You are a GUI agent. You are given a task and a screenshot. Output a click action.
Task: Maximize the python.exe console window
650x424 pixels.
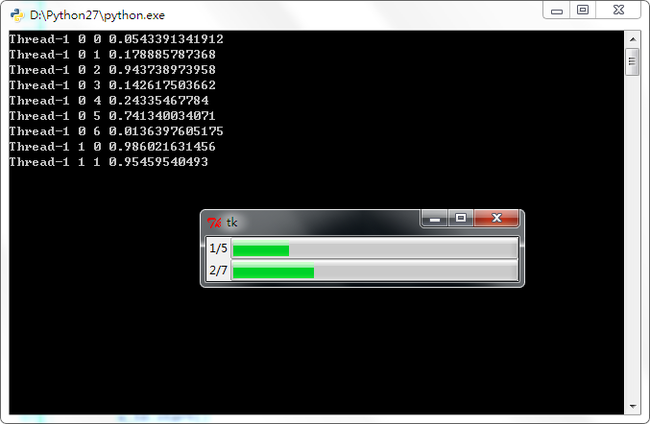(583, 10)
